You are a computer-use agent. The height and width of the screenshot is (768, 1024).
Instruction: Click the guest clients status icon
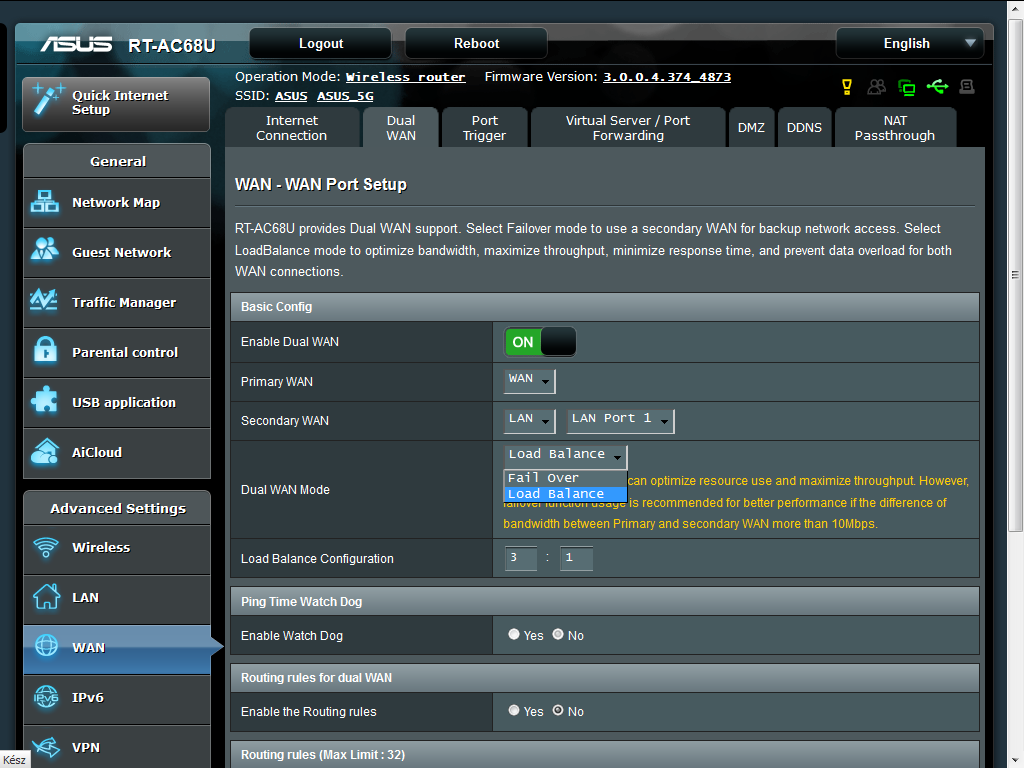tap(876, 87)
